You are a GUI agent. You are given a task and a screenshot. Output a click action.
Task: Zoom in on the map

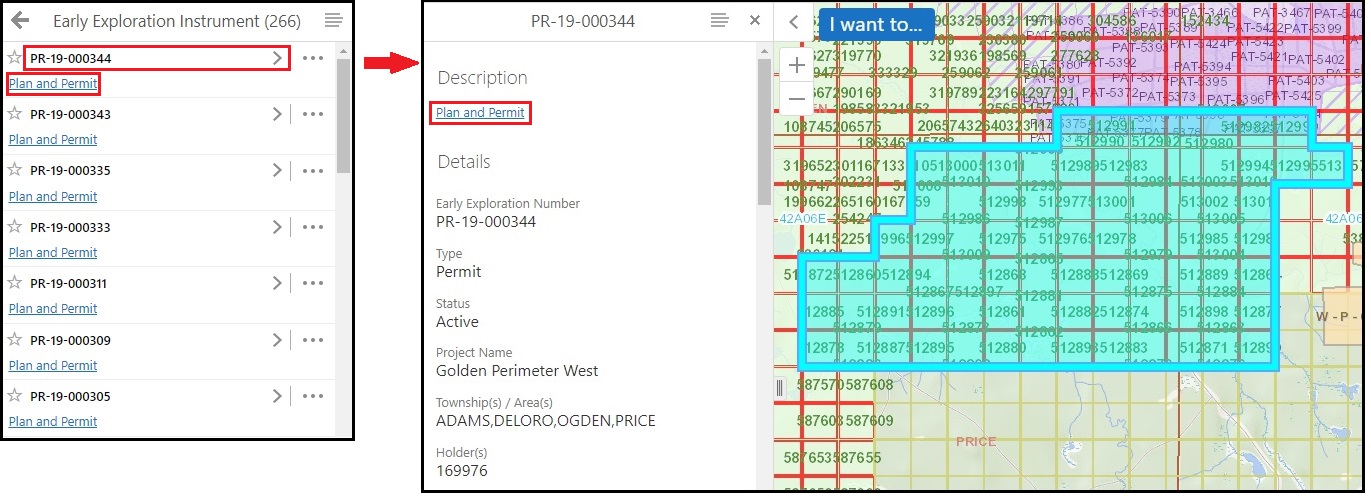pyautogui.click(x=797, y=66)
